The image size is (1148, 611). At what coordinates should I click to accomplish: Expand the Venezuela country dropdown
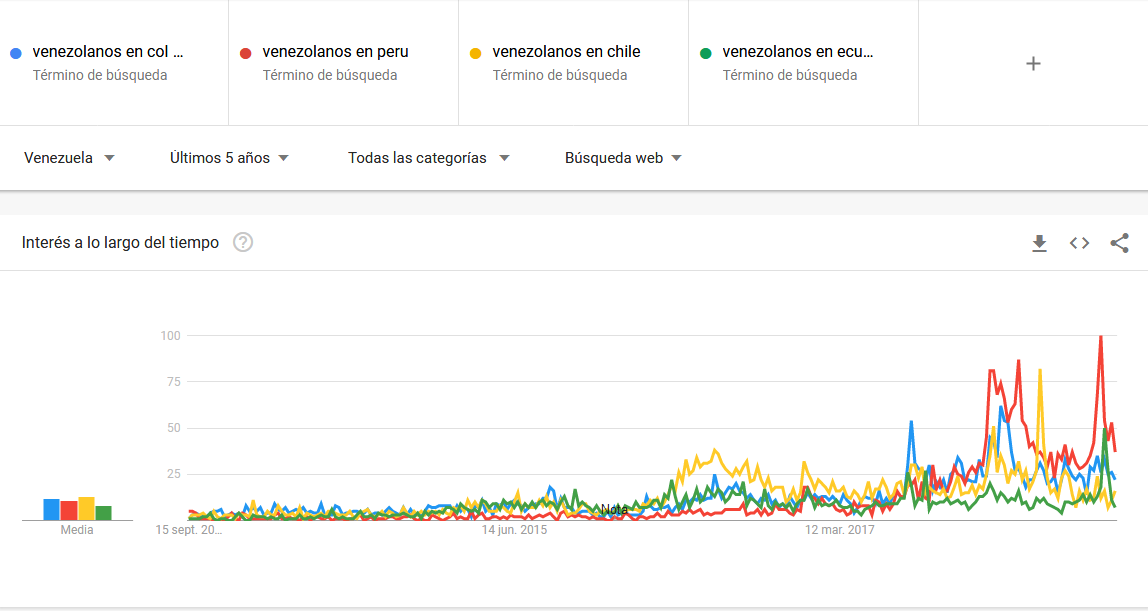[x=69, y=158]
